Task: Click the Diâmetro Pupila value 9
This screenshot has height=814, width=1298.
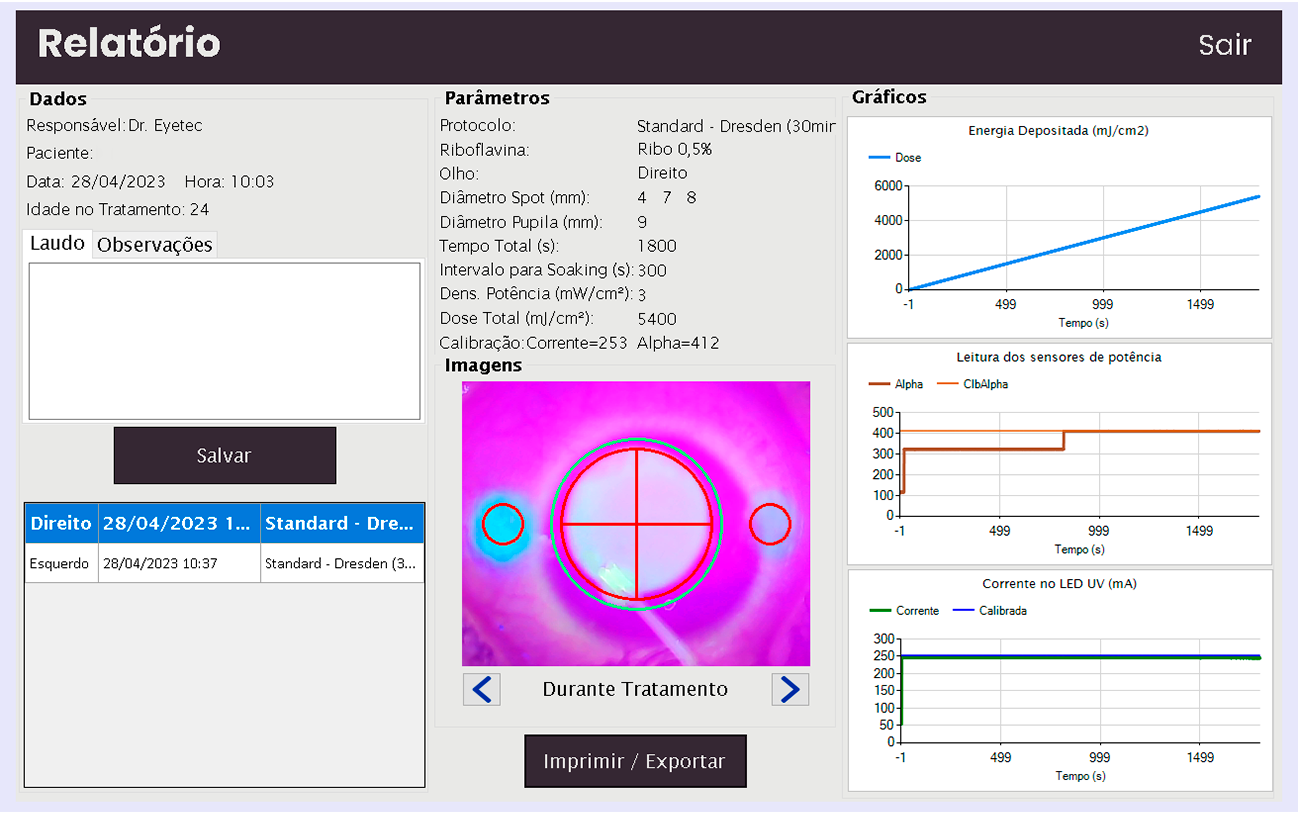Action: pos(642,222)
